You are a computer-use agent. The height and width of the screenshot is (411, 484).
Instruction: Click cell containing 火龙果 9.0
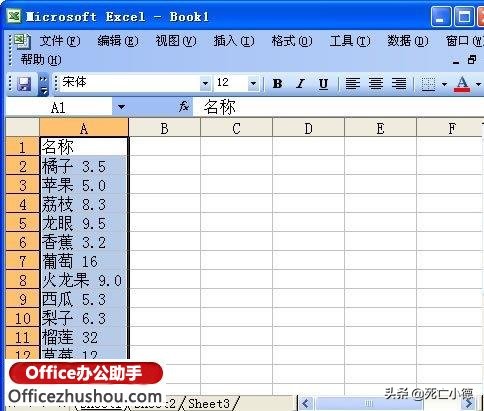click(84, 280)
